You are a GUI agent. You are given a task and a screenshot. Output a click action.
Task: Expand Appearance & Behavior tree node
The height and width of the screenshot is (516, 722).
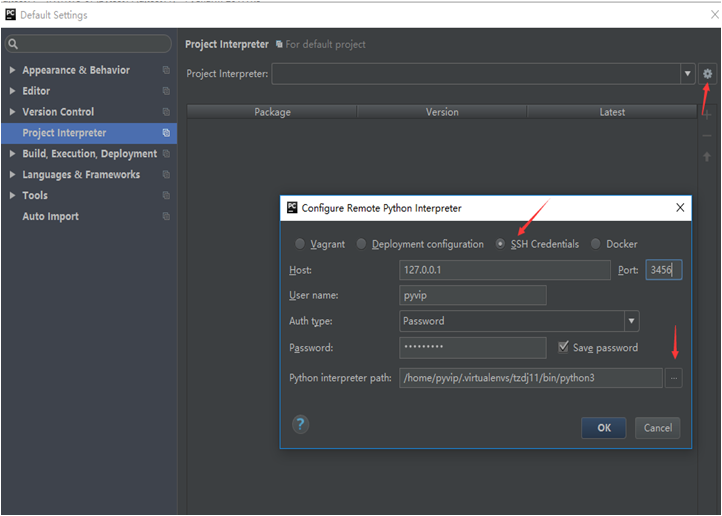click(12, 70)
